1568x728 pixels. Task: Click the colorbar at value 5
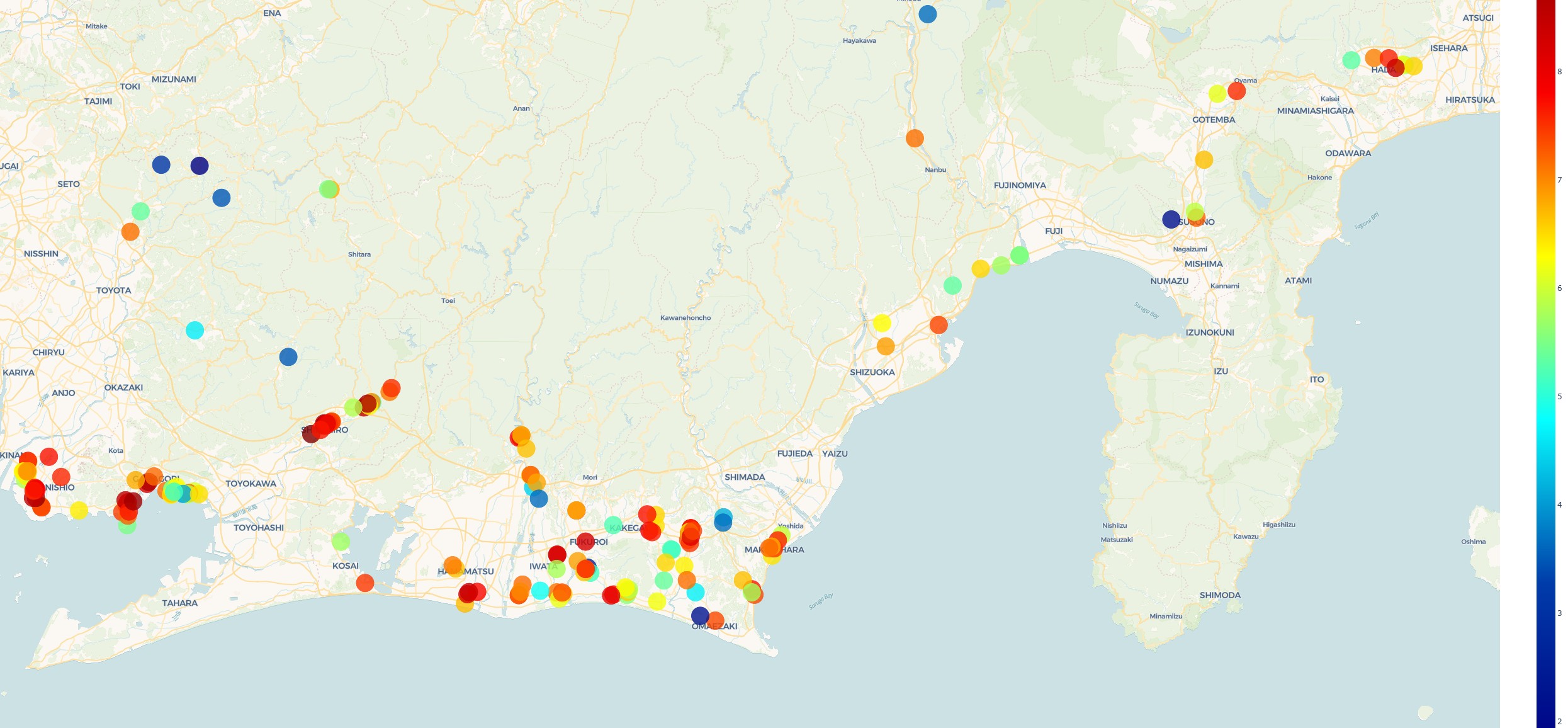1545,397
